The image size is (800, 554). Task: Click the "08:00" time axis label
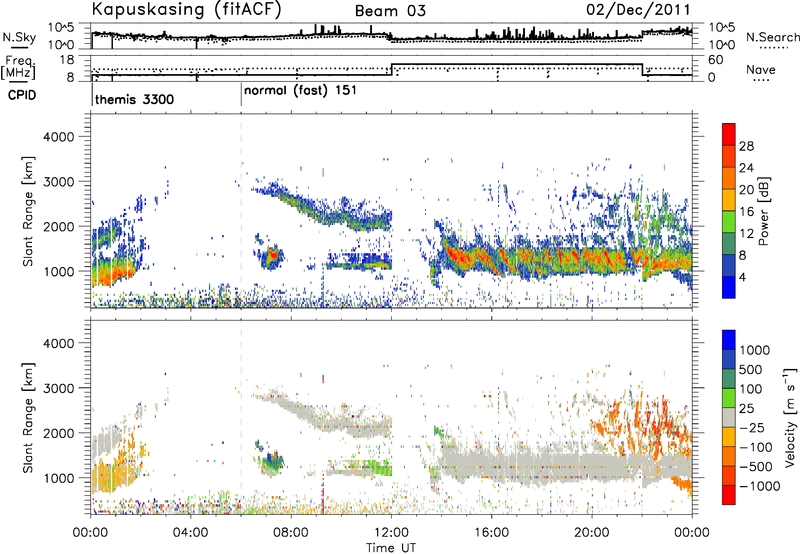tap(291, 533)
